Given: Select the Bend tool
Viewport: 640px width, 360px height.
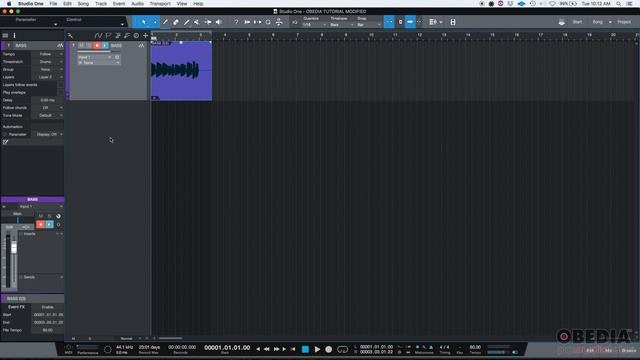Looking at the screenshot, I should 208,22.
